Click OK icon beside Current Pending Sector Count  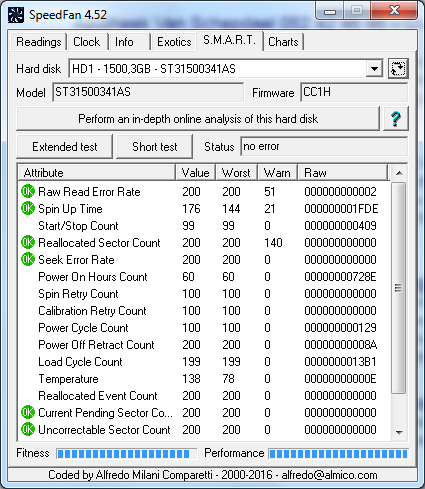tap(28, 413)
